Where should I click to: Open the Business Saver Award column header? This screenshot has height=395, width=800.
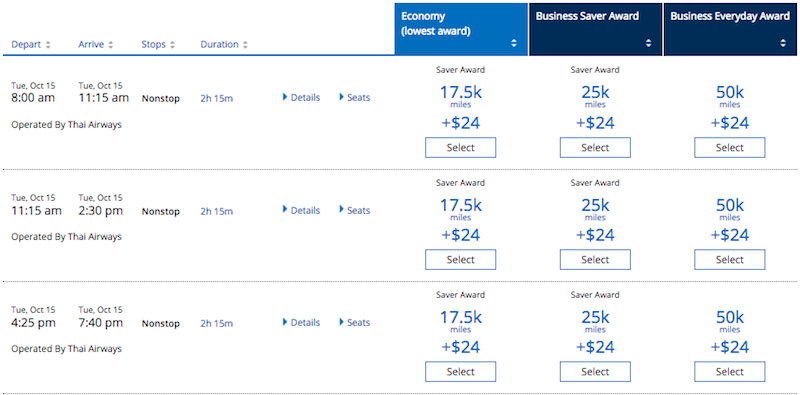click(595, 29)
